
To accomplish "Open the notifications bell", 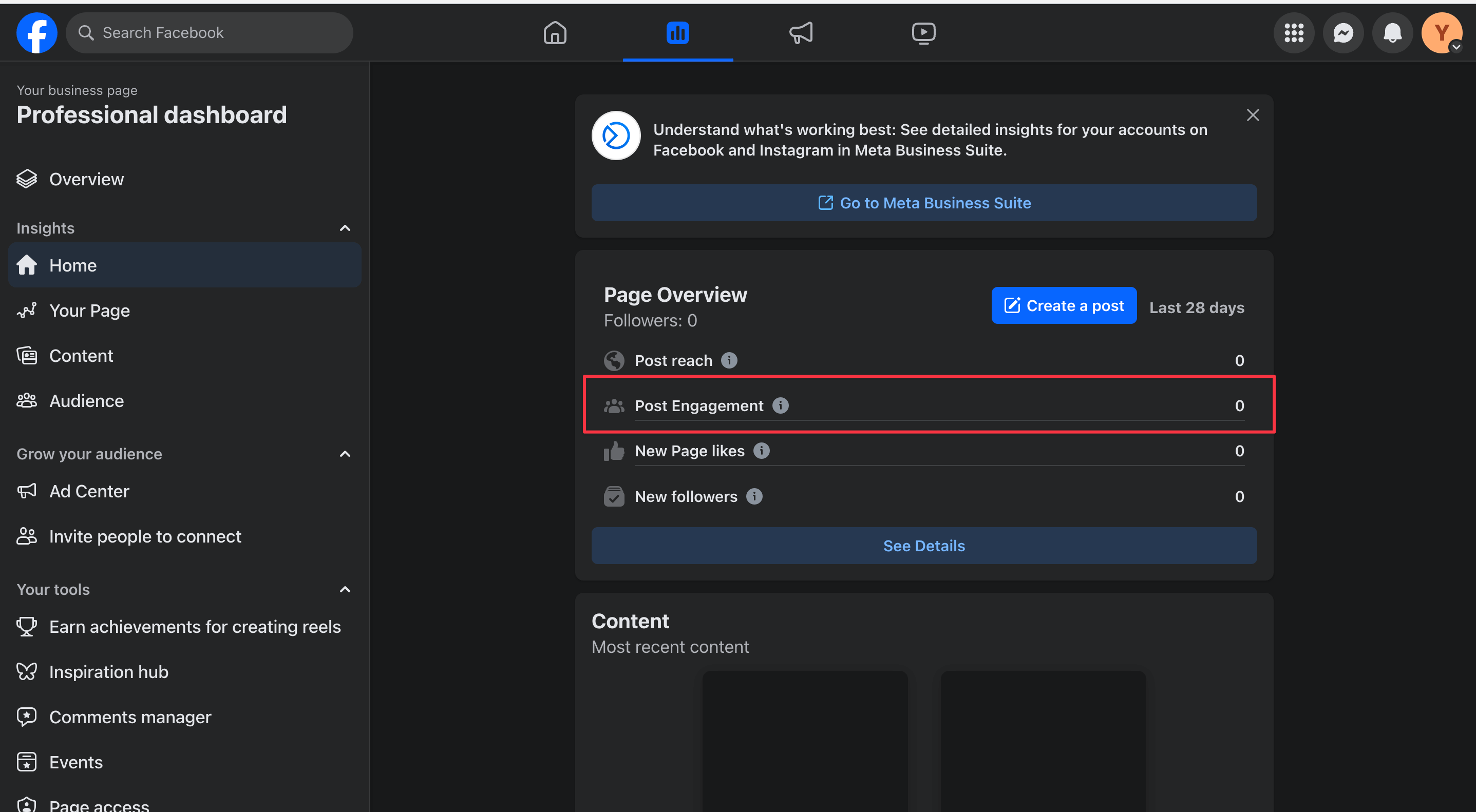I will click(1392, 33).
